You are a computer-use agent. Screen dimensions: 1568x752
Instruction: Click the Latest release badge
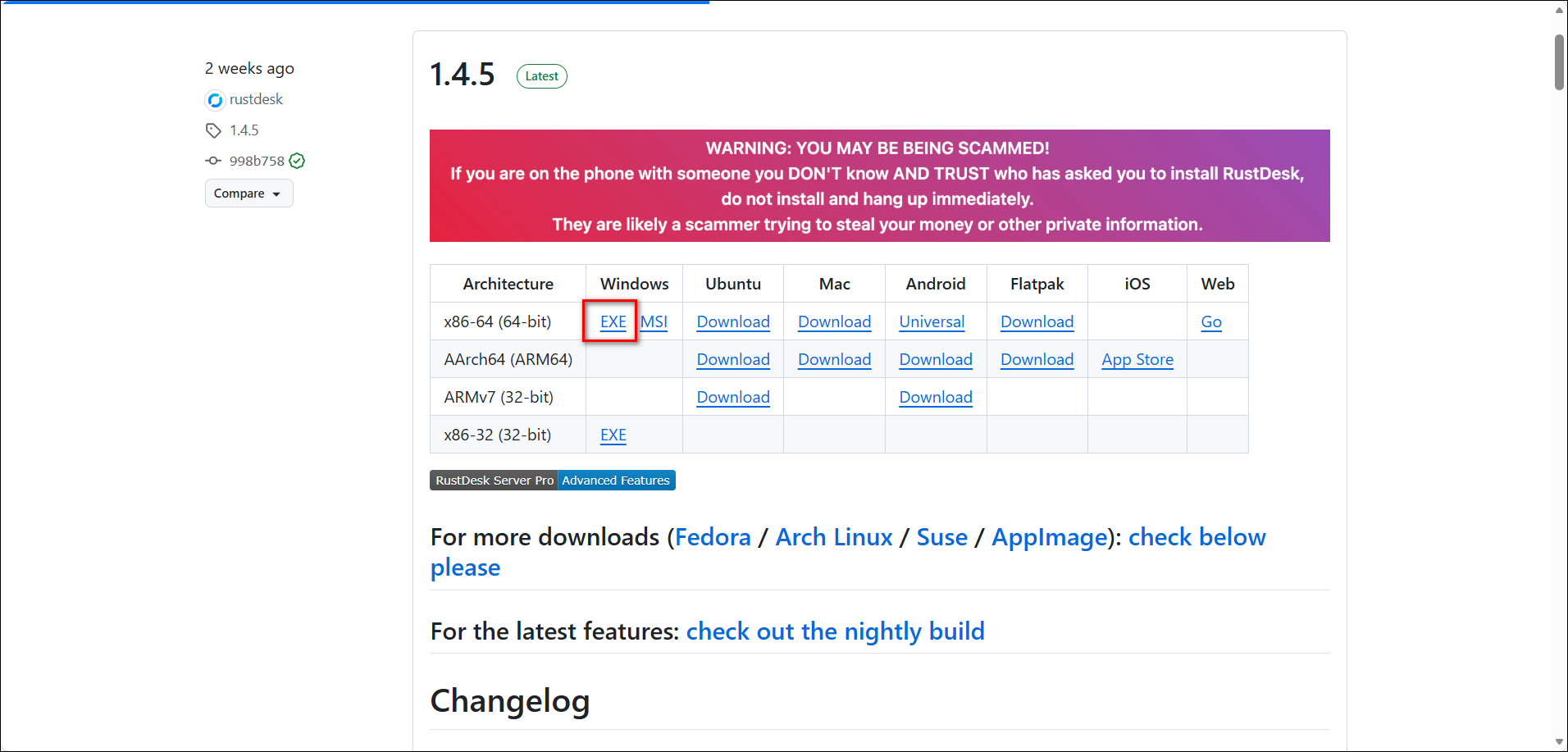click(541, 76)
